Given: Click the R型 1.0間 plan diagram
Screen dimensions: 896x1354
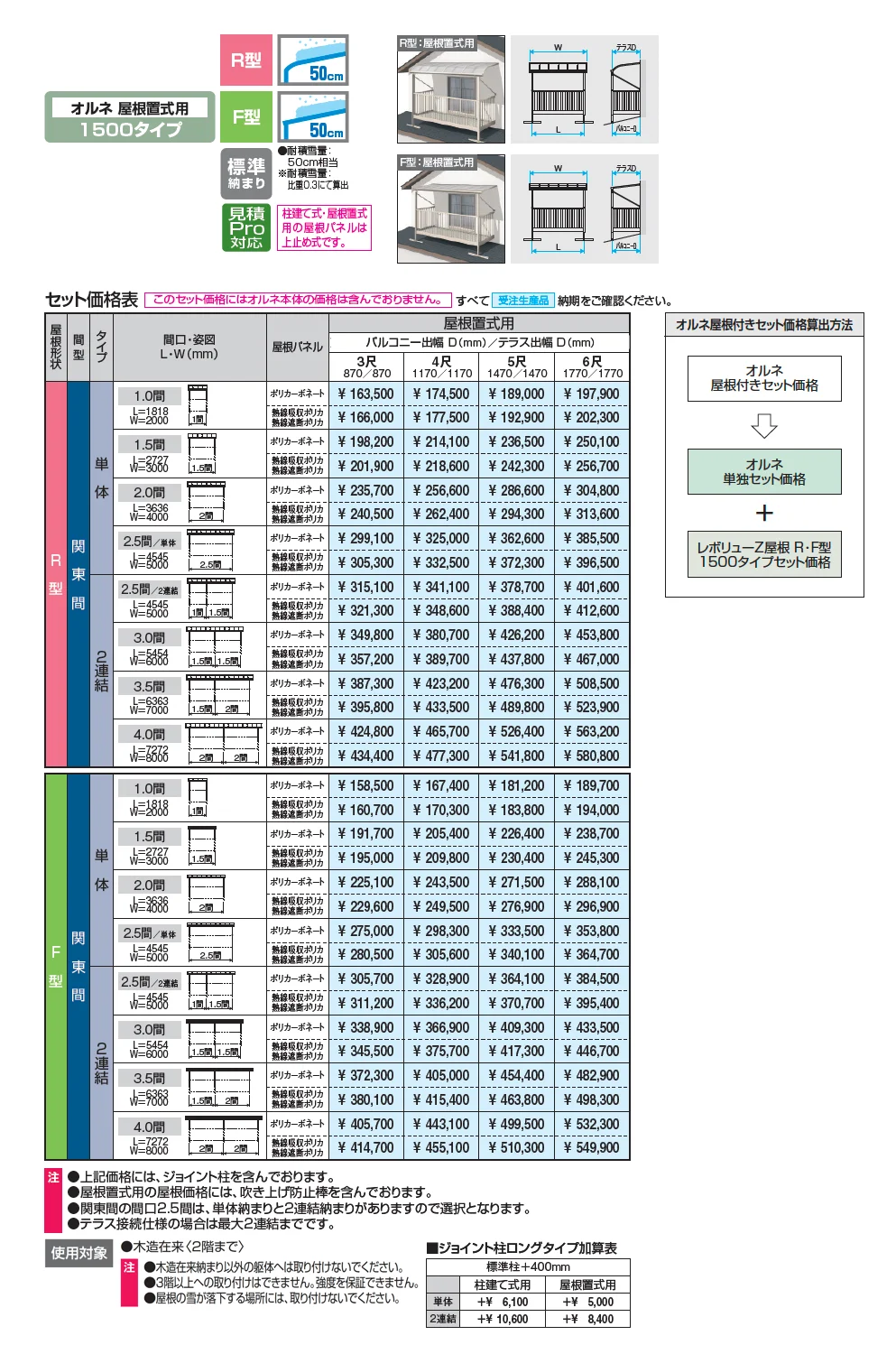Looking at the screenshot, I should (x=198, y=404).
